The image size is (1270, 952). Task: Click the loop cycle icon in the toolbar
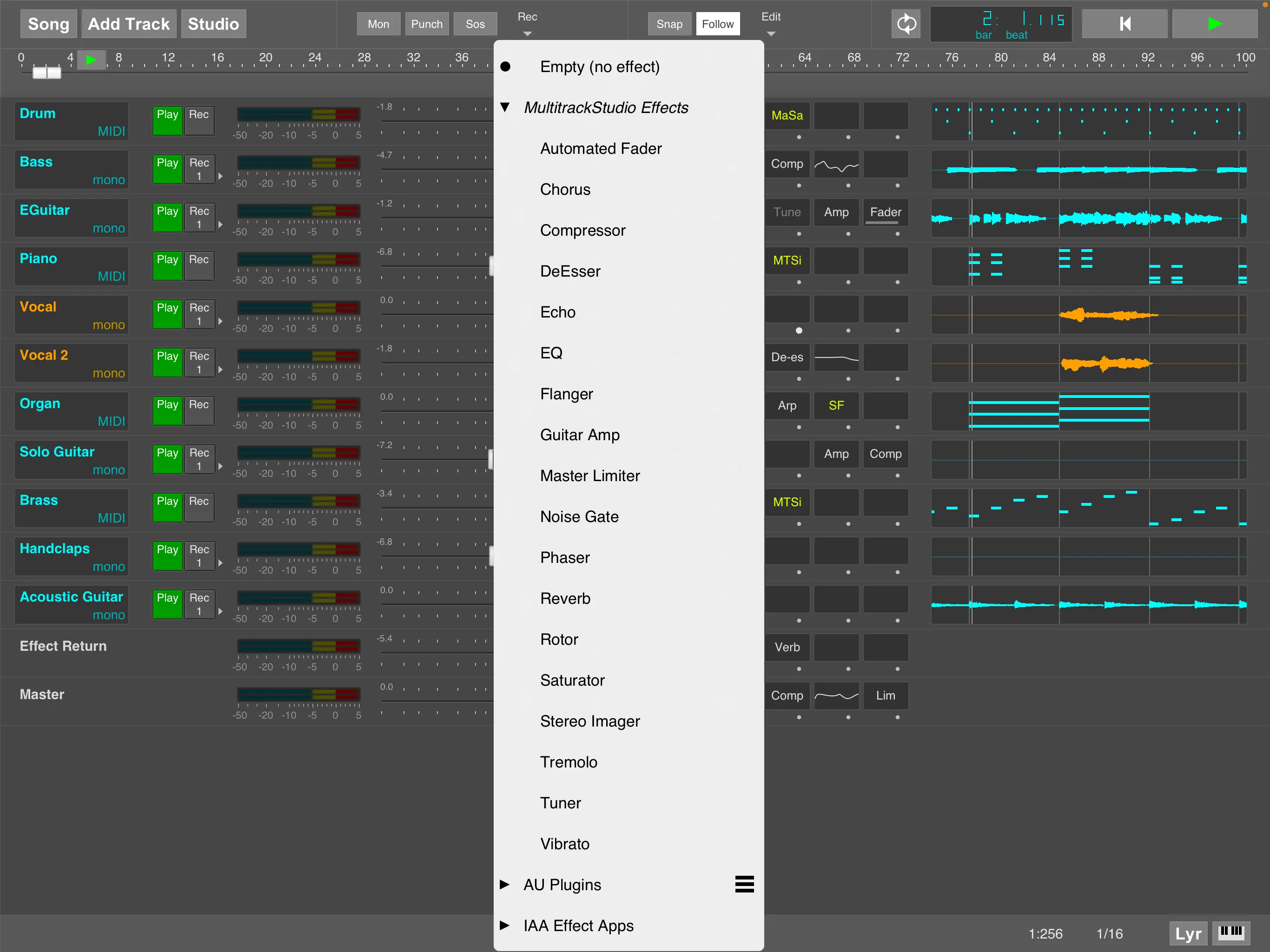(906, 24)
